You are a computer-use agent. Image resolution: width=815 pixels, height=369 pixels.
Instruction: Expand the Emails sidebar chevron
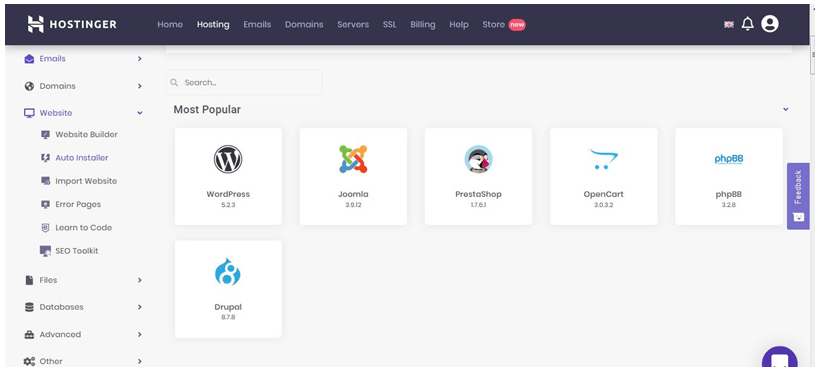tap(139, 59)
